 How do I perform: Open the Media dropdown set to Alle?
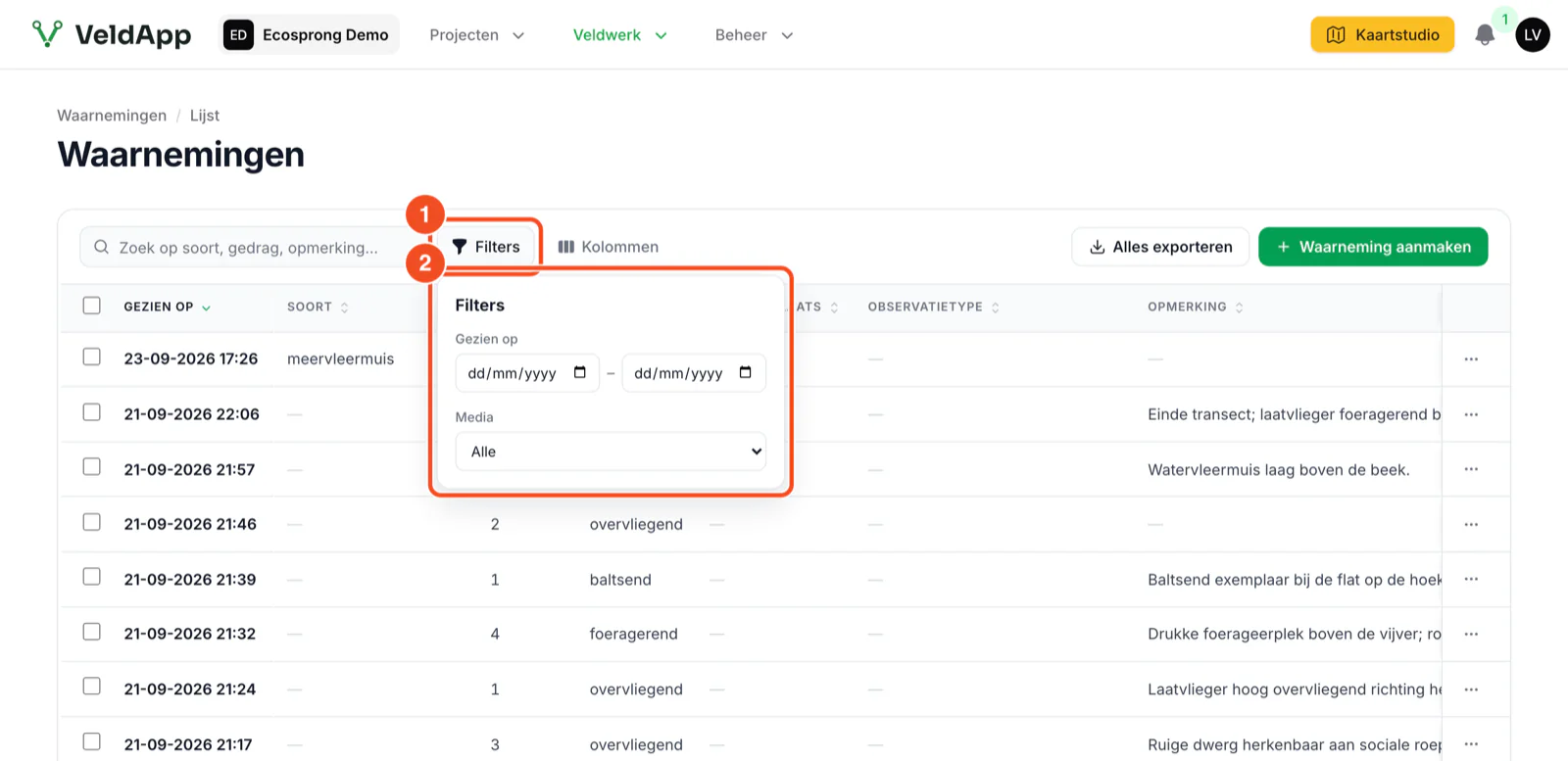[611, 452]
